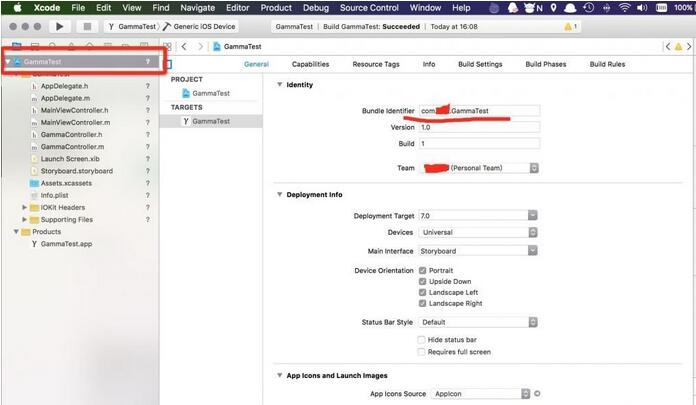Switch to the Resource Tags tab
Image resolution: width=696 pixels, height=405 pixels.
(x=376, y=64)
